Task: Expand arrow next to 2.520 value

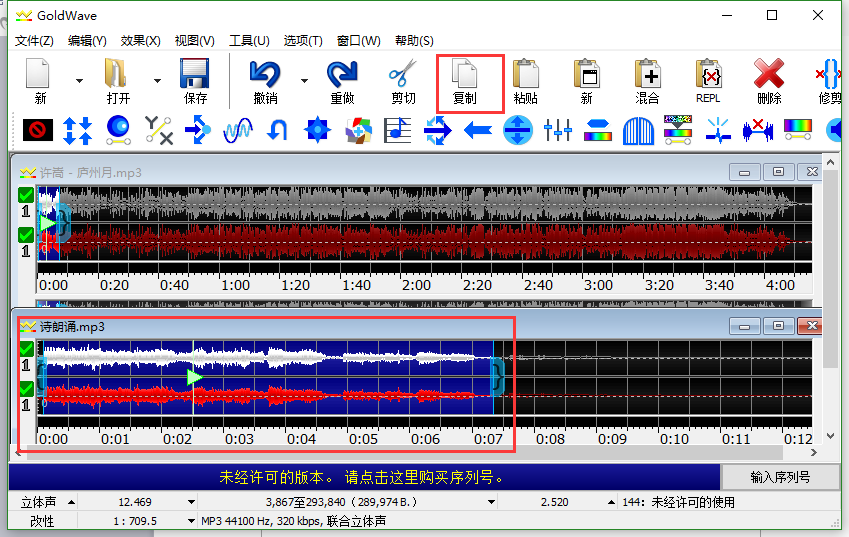Action: [x=611, y=502]
